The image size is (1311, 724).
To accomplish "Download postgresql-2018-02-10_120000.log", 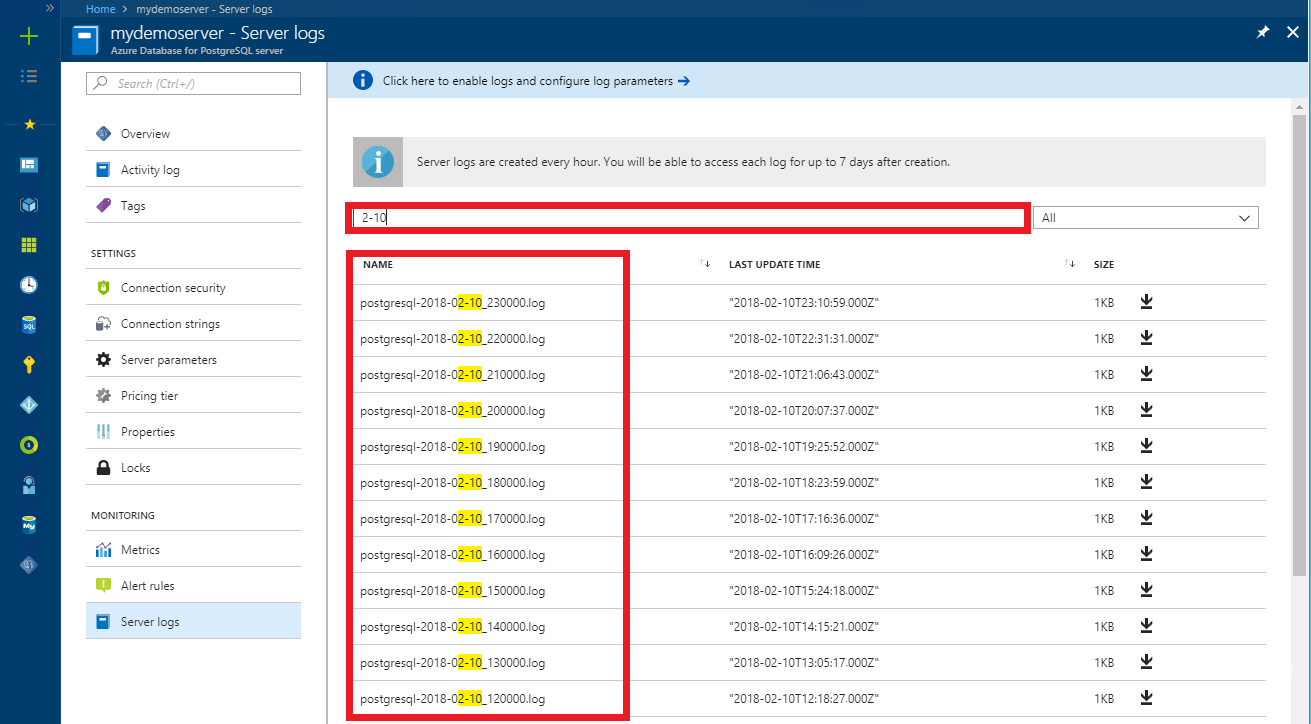I will click(x=1147, y=699).
